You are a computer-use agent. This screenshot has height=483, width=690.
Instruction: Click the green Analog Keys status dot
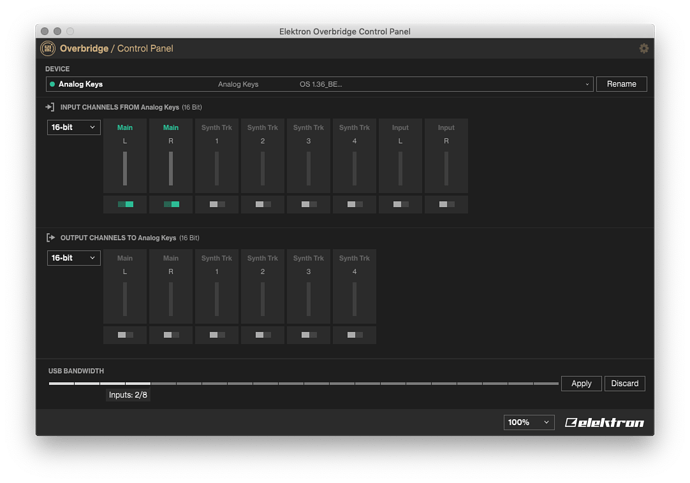[x=52, y=84]
